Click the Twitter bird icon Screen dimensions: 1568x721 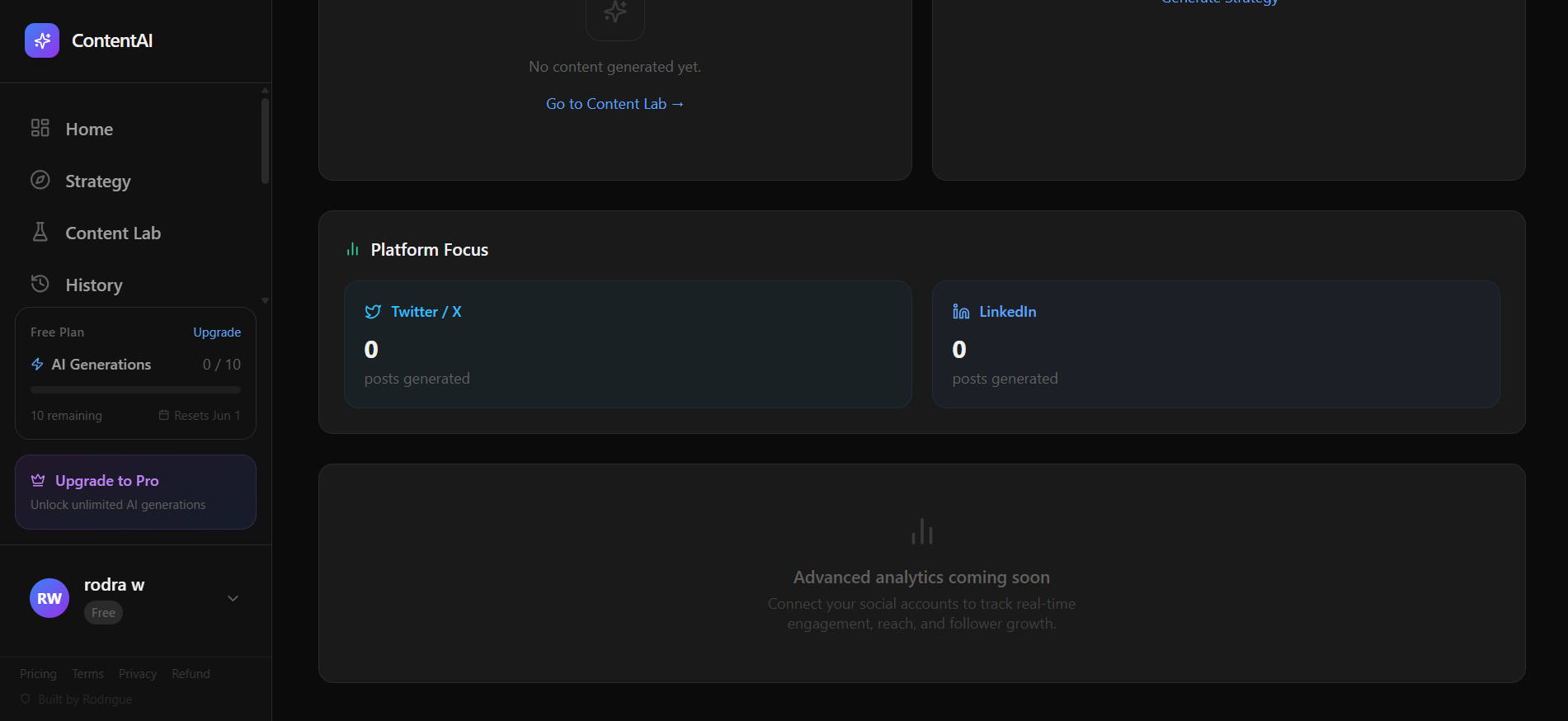pos(373,312)
